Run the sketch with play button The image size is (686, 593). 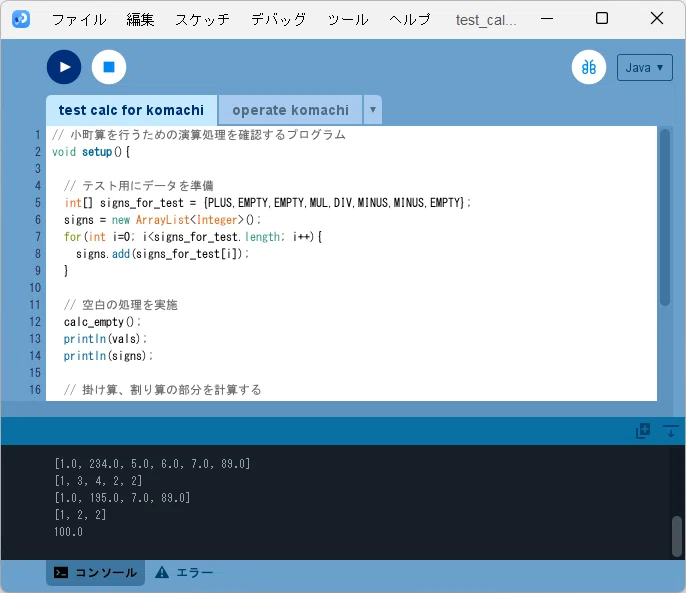64,67
